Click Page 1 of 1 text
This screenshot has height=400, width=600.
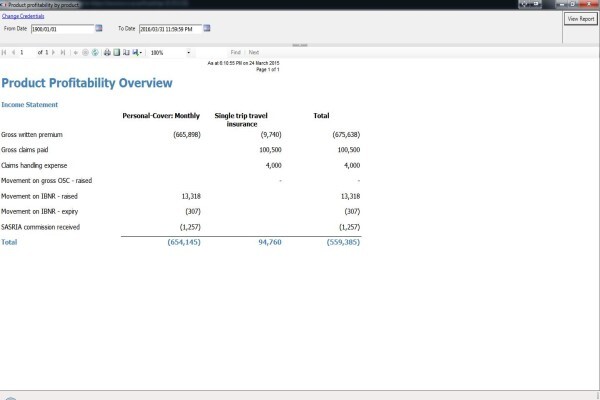click(268, 70)
